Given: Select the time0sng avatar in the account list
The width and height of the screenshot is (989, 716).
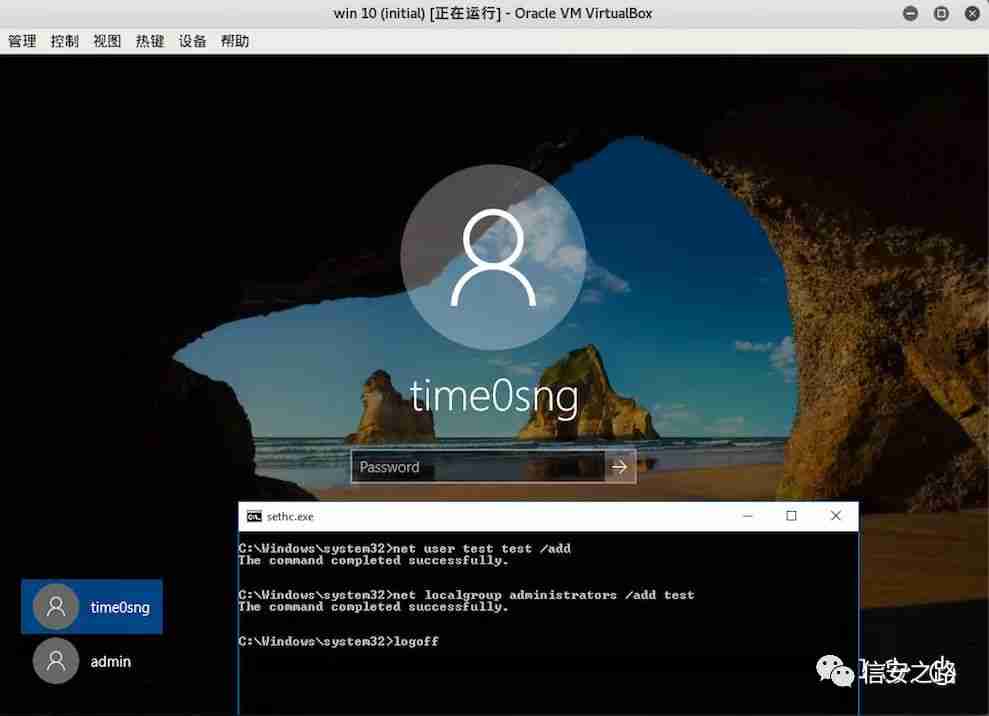Looking at the screenshot, I should click(x=55, y=607).
